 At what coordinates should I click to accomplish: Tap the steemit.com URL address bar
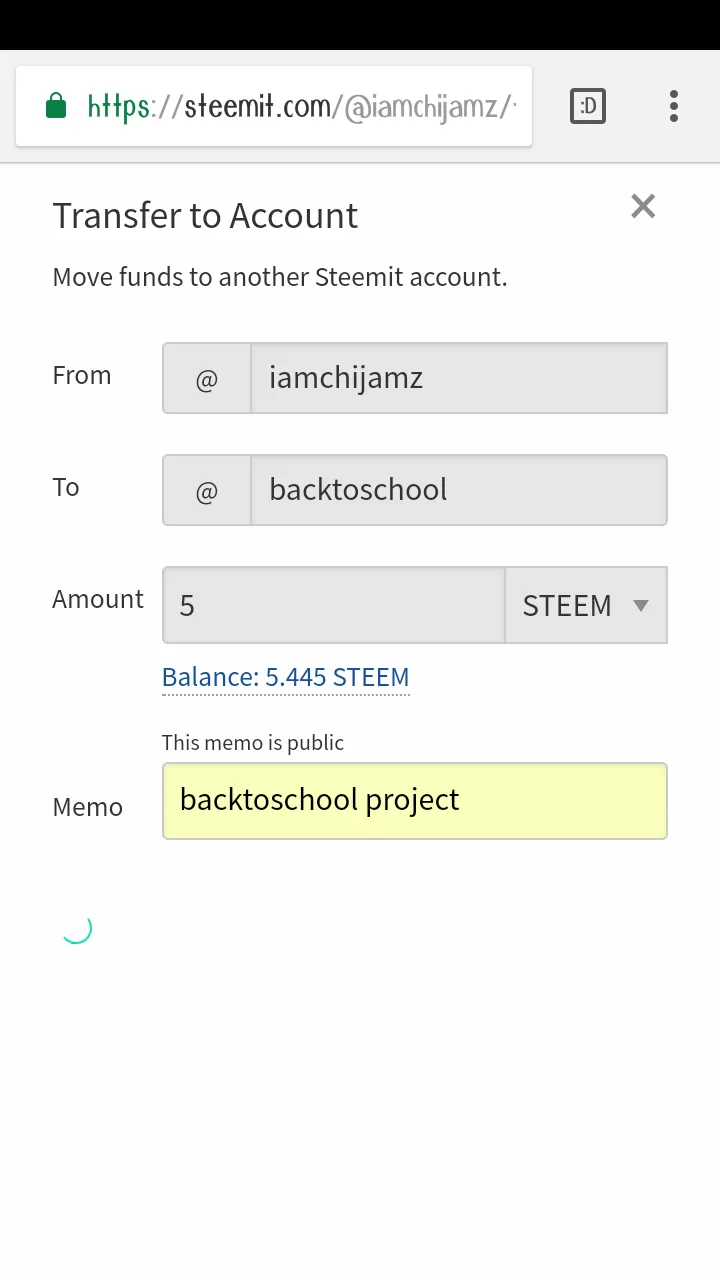274,106
